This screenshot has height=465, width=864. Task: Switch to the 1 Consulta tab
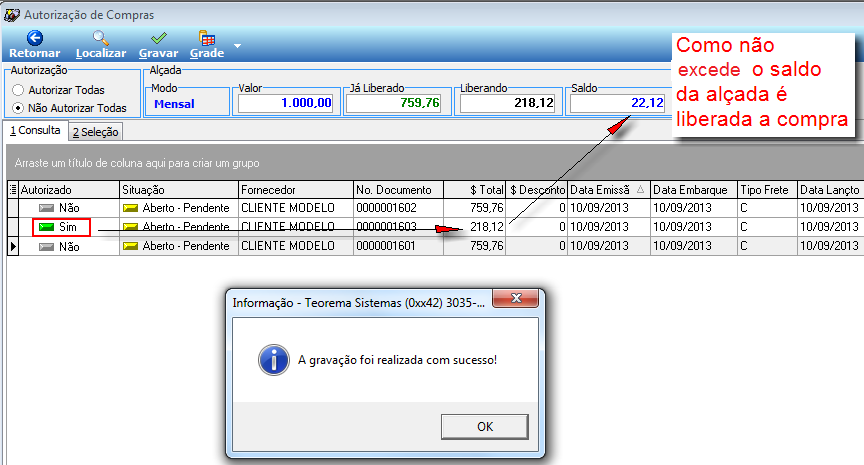click(x=35, y=131)
